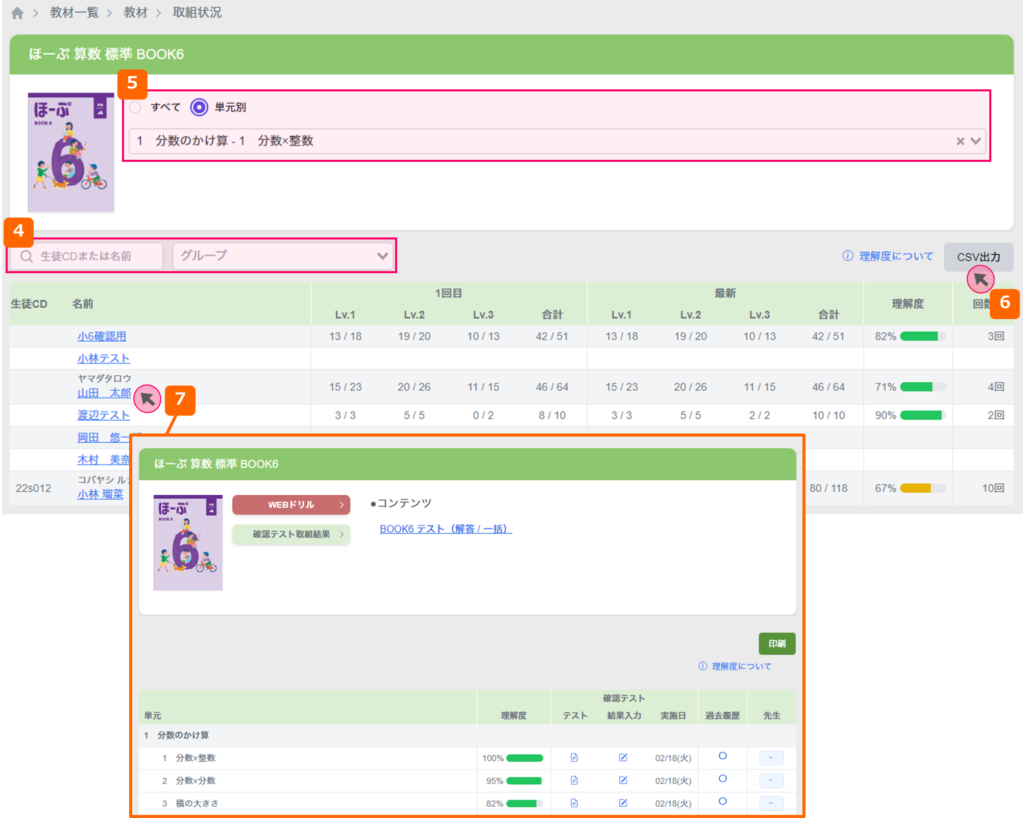Clear the selected unit with the × icon
The height and width of the screenshot is (818, 1024).
pos(960,142)
